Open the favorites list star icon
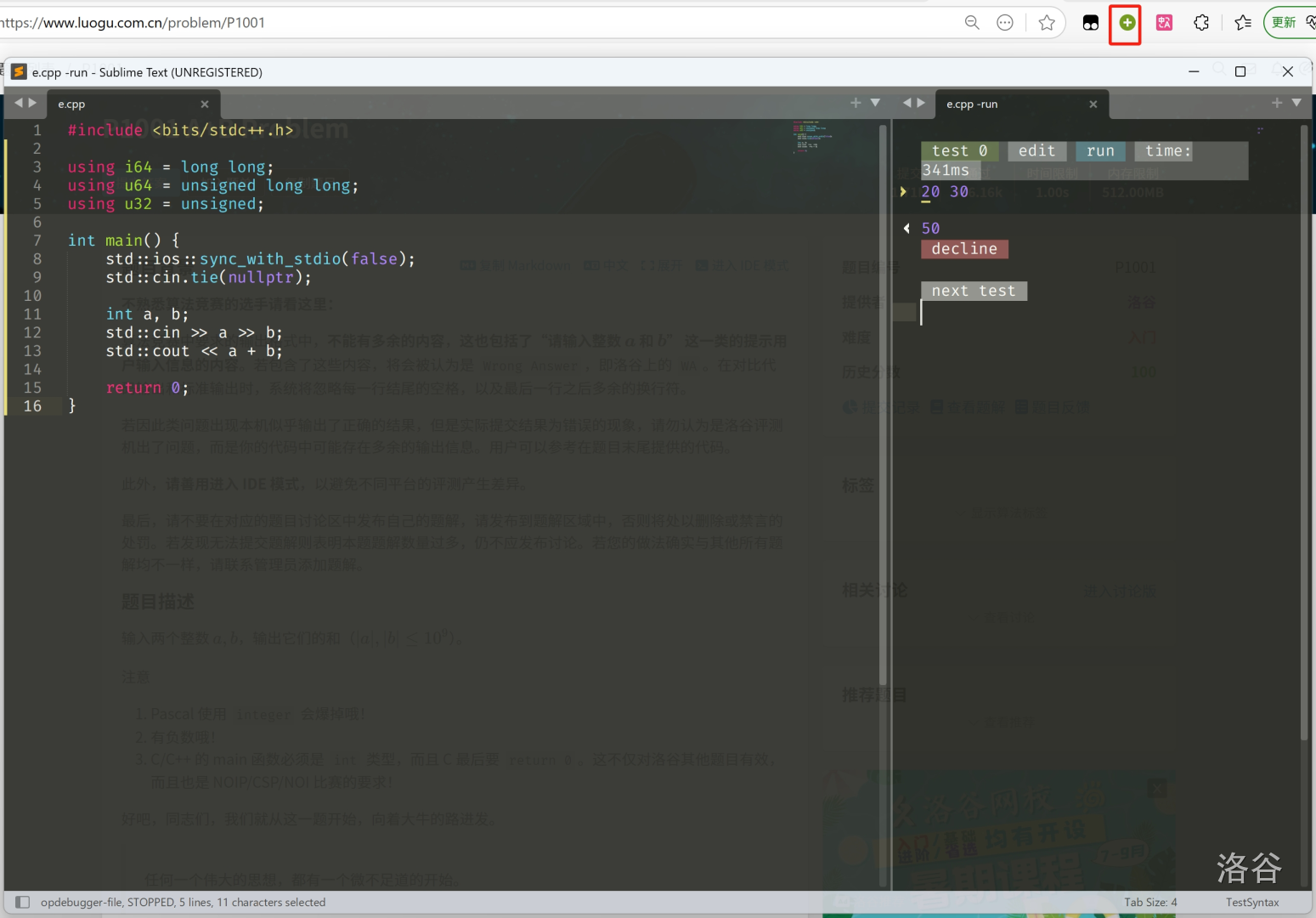Viewport: 1316px width, 918px height. (x=1242, y=22)
